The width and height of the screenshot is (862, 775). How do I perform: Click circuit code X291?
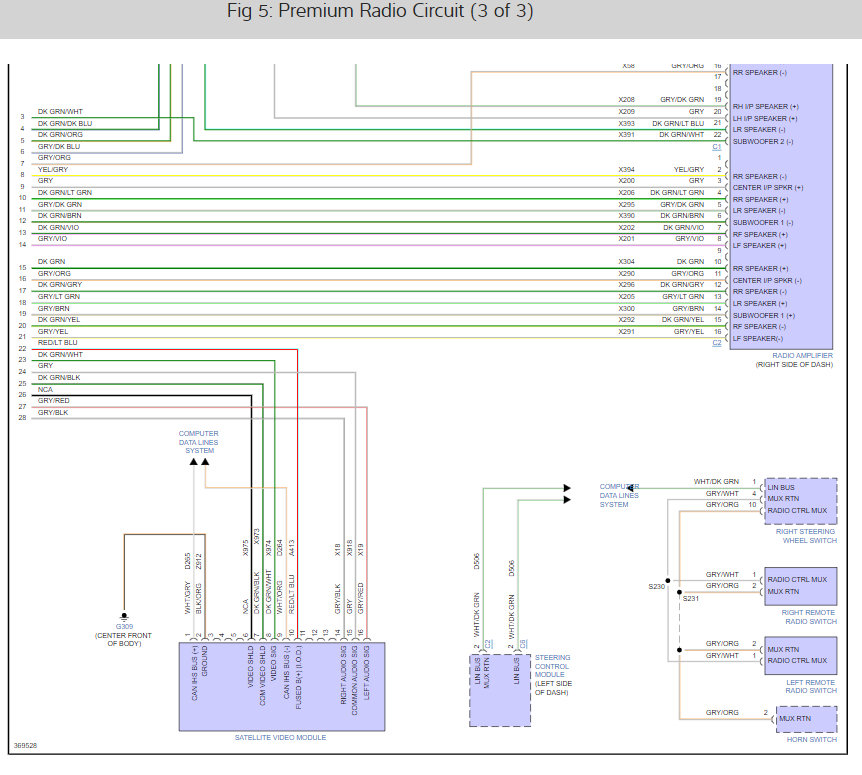coord(626,331)
